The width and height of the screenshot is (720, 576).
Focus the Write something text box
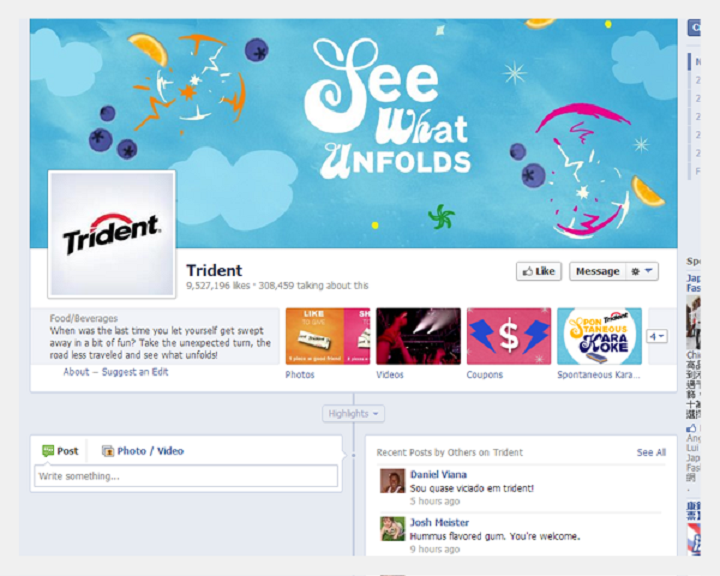(186, 476)
